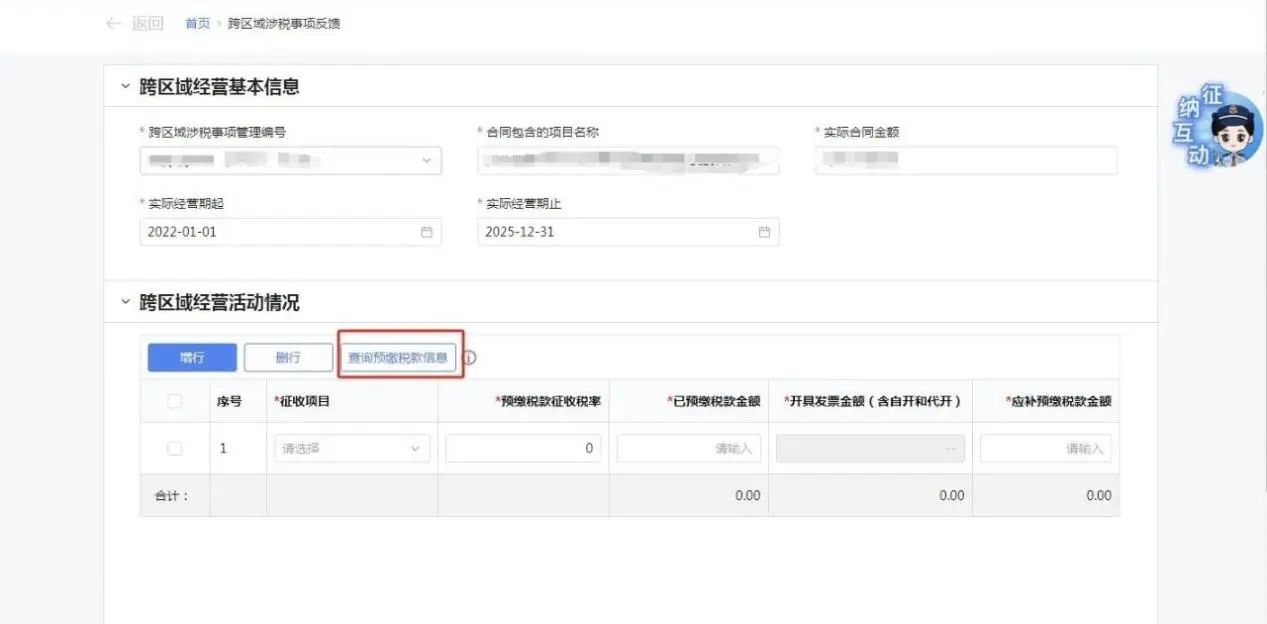Click the back arrow 返回 icon

[113, 23]
